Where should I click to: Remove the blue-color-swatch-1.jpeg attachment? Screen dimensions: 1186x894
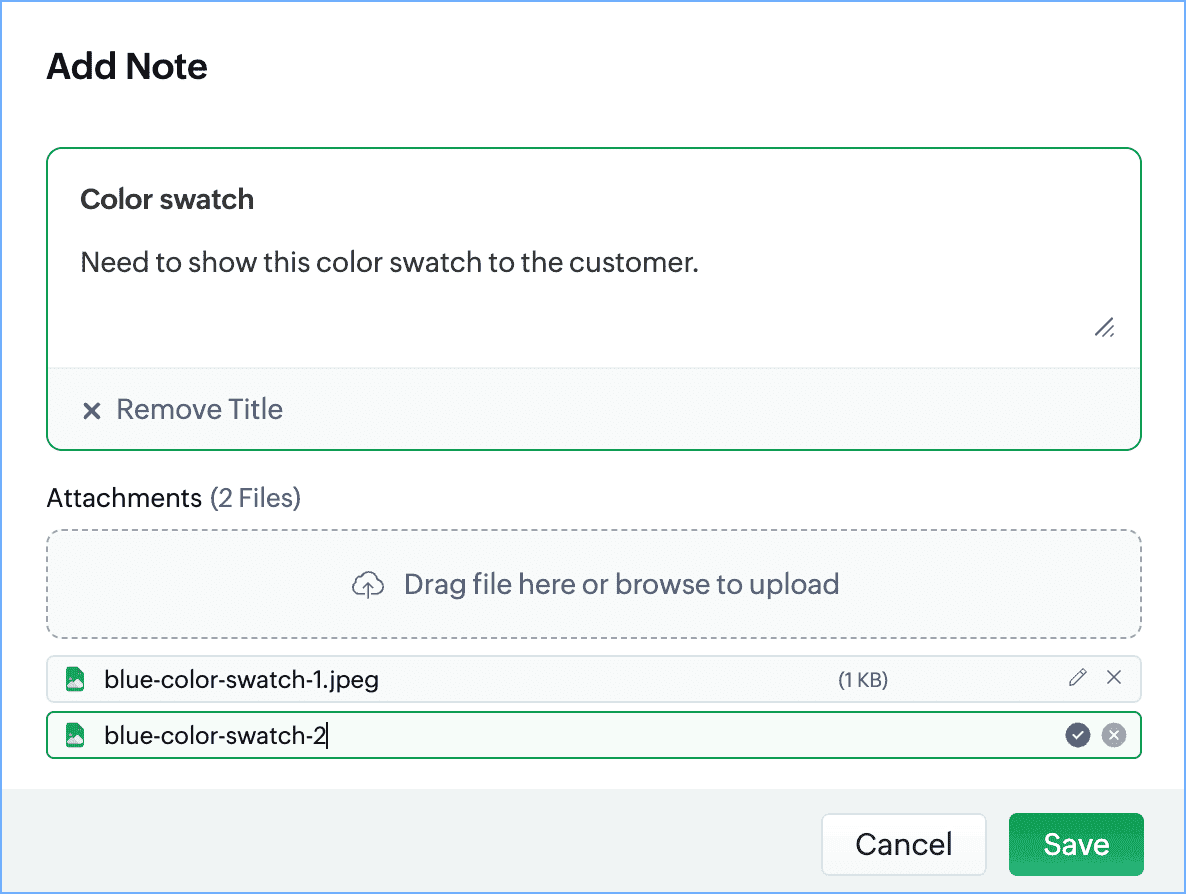click(x=1114, y=678)
